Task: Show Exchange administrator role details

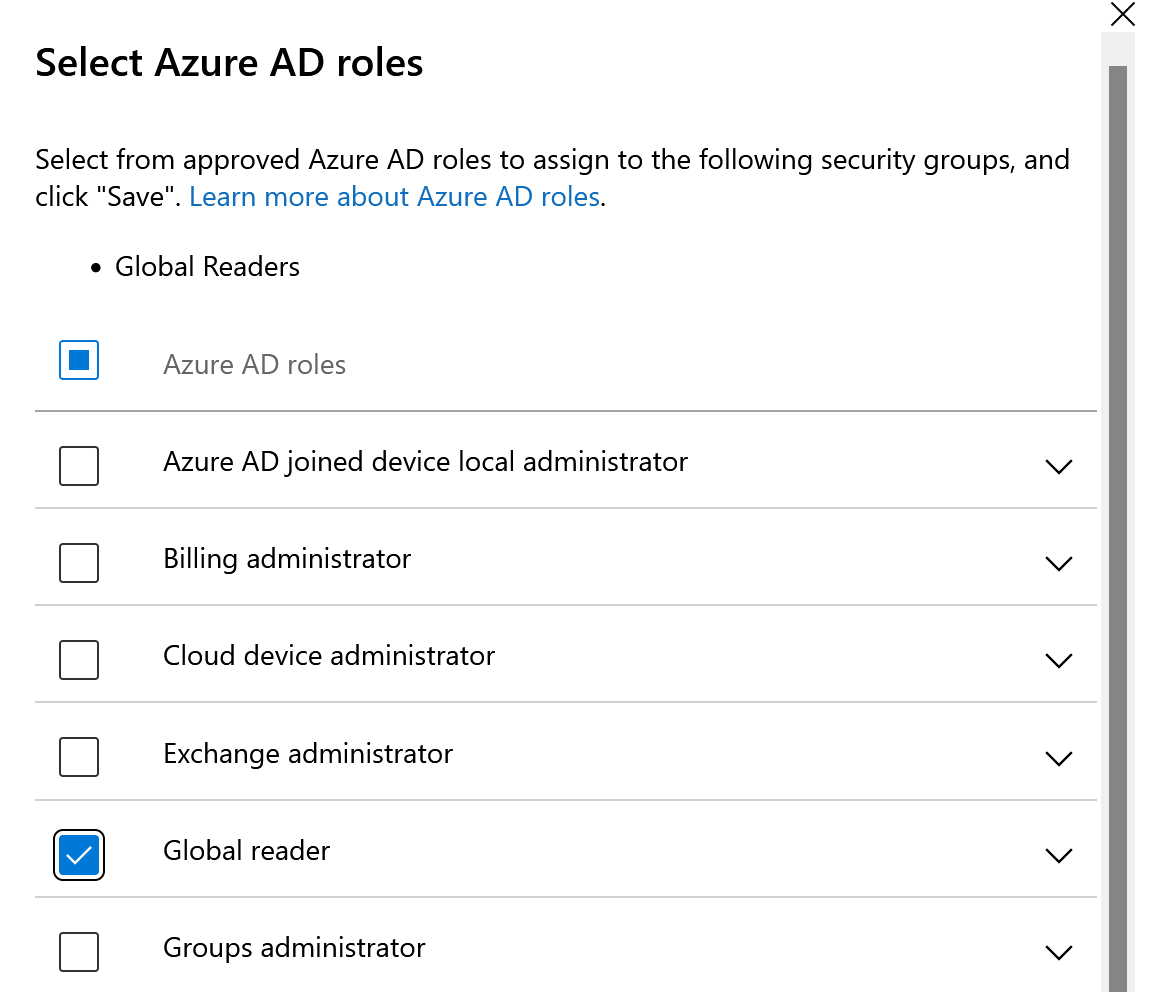Action: [x=1057, y=758]
